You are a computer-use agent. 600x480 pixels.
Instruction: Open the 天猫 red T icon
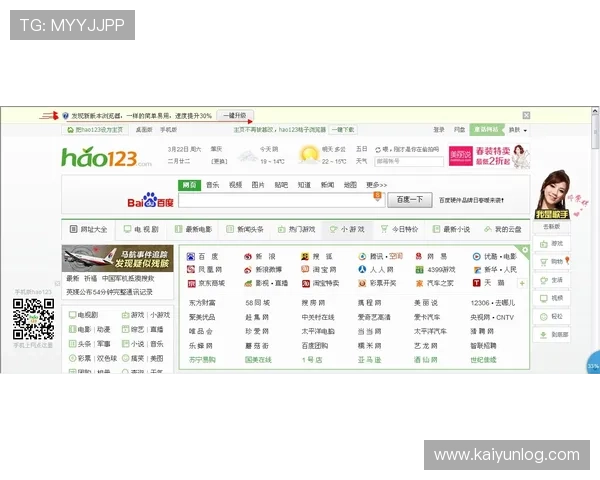476,283
